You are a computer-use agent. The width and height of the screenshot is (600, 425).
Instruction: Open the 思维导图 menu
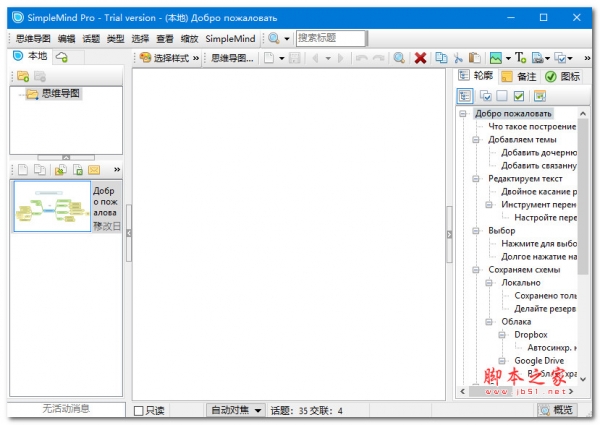33,38
